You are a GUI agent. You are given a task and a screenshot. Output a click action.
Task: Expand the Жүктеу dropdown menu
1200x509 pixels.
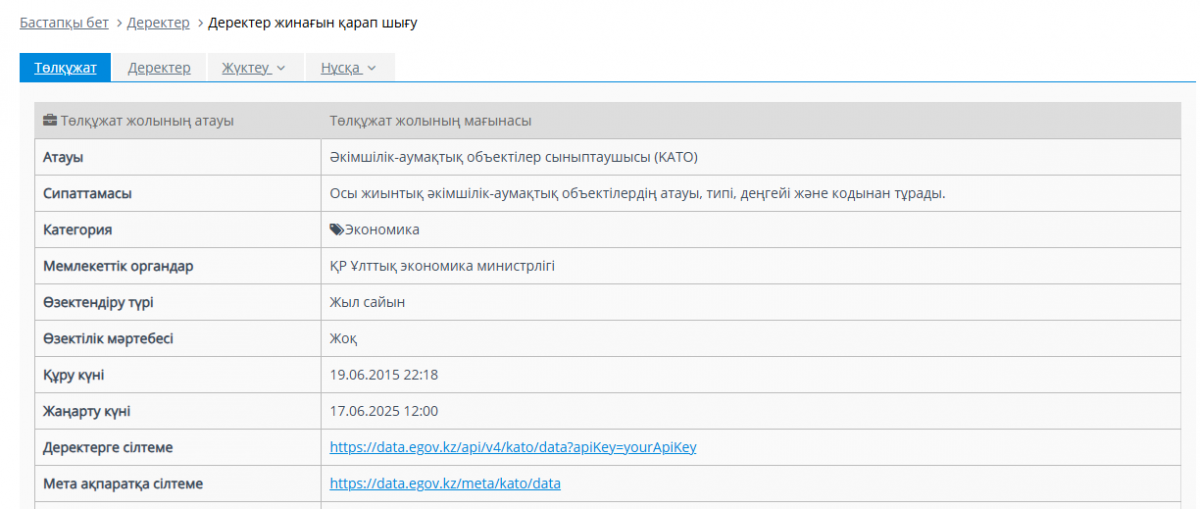253,68
